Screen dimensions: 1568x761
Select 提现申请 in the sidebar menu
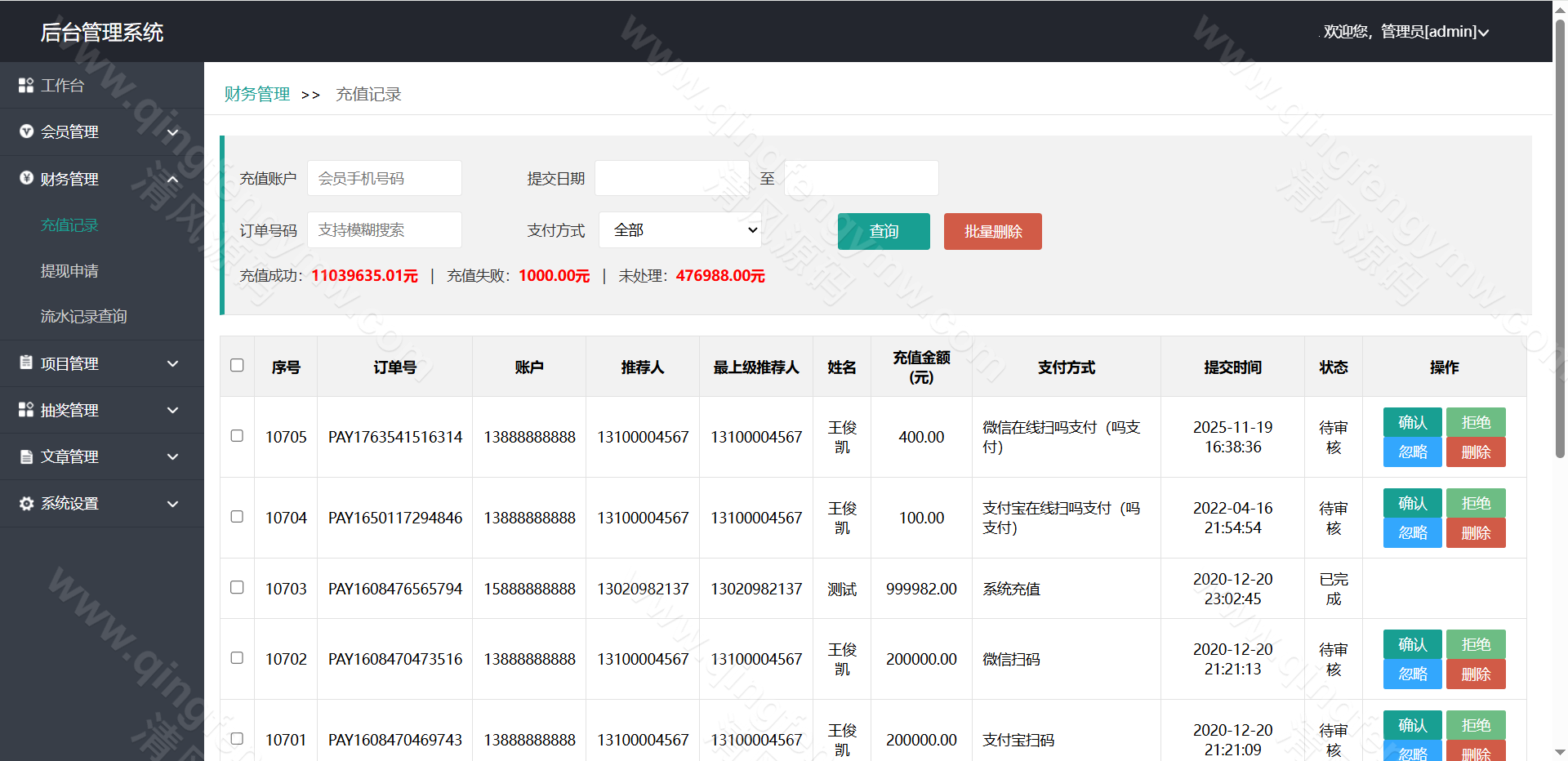69,270
